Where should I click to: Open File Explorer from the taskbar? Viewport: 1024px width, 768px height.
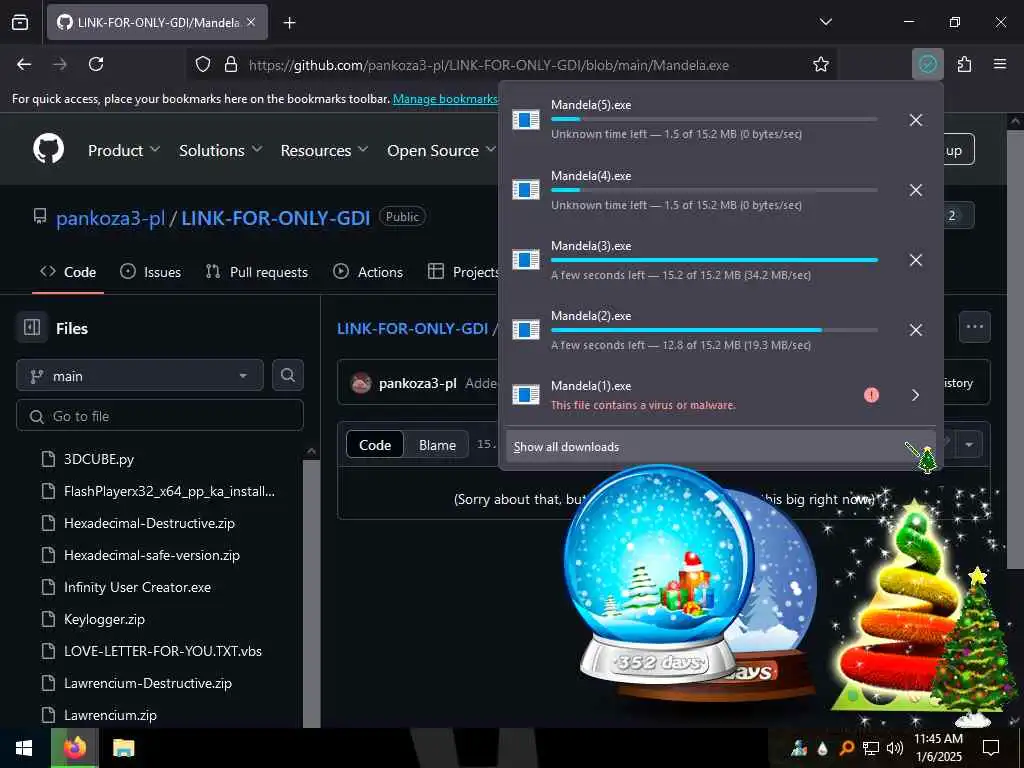click(123, 748)
